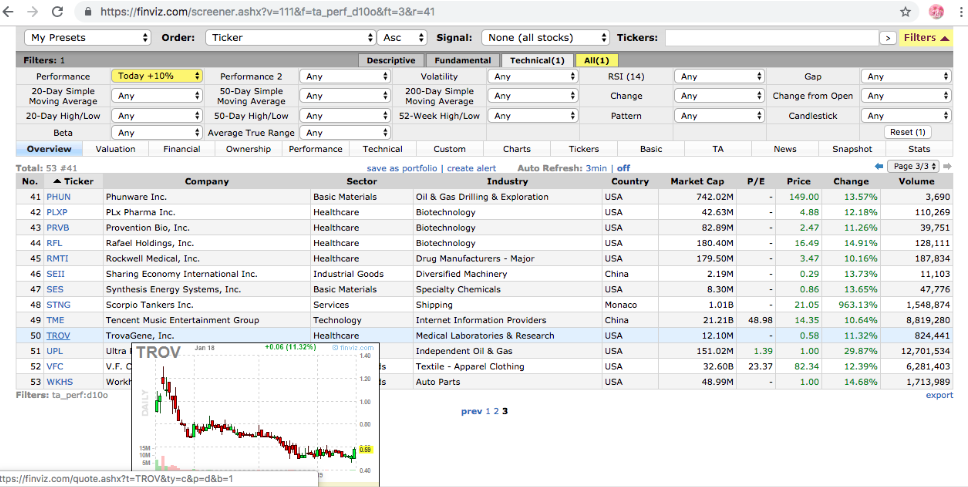Sort table by Volume column header
Screen dimensions: 968x487
tap(917, 181)
